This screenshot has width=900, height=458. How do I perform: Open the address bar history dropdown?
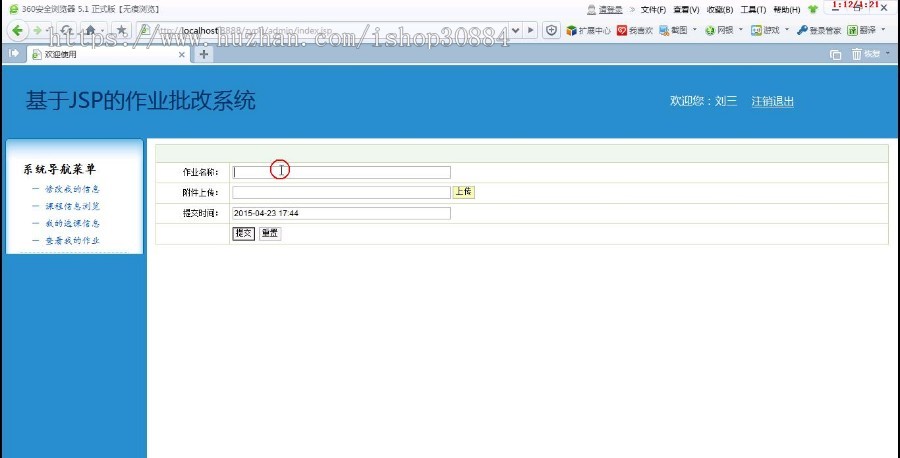tap(514, 30)
